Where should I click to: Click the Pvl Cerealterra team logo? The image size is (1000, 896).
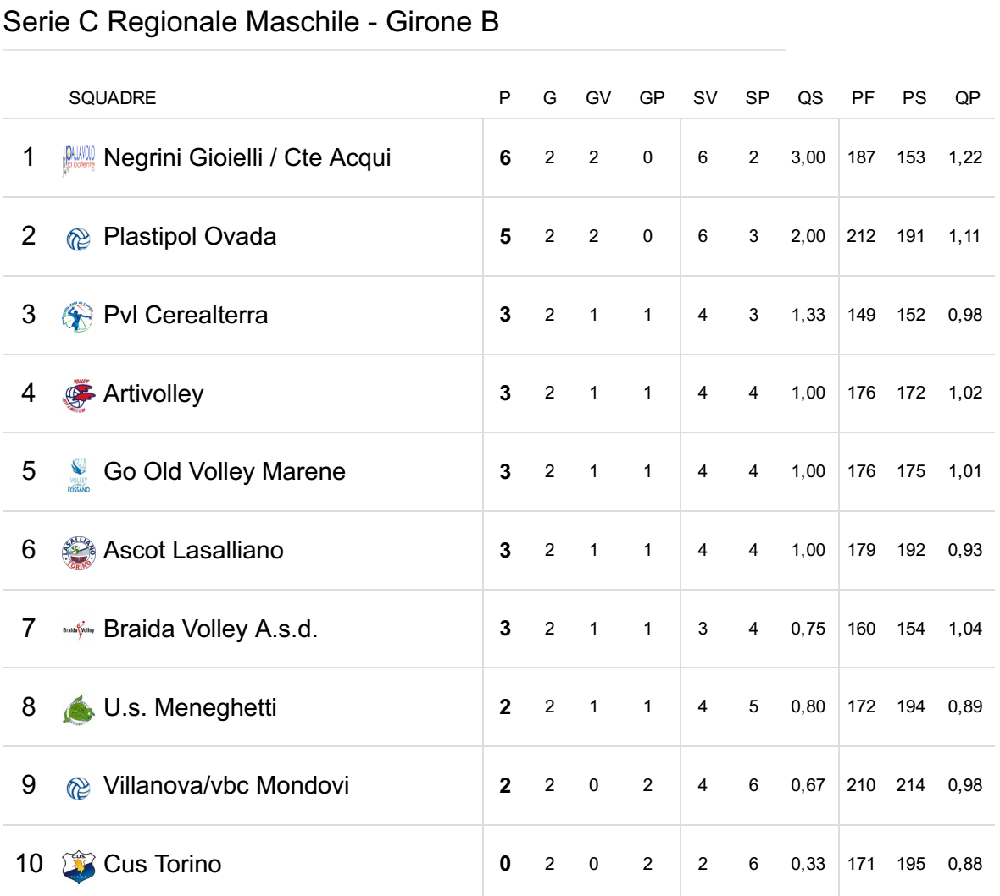tap(78, 316)
